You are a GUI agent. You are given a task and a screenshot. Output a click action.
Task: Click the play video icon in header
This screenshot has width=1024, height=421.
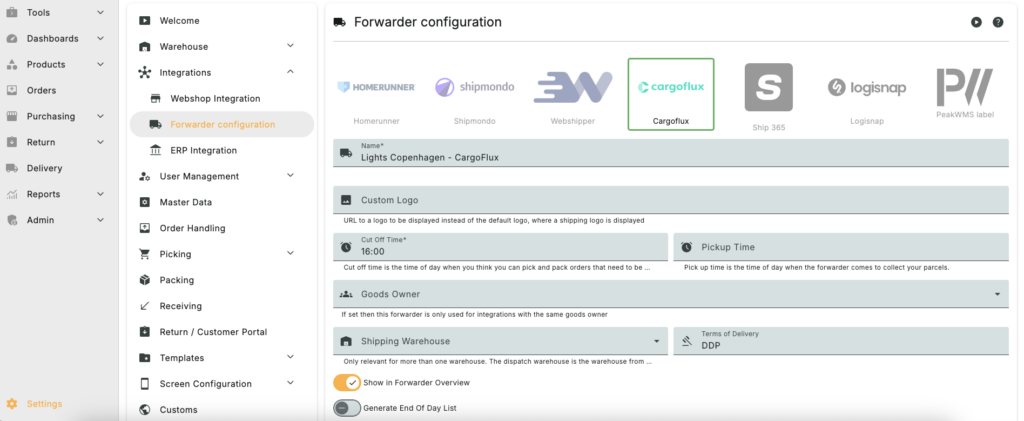[976, 22]
